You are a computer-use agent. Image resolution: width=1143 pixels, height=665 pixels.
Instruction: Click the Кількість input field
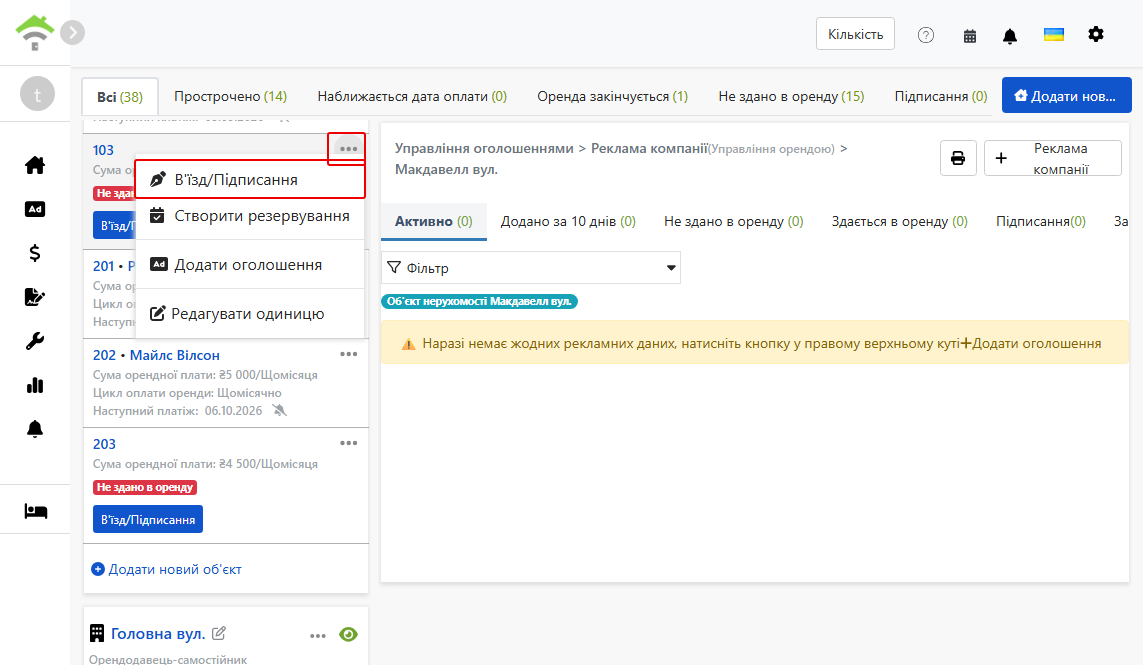coord(855,34)
